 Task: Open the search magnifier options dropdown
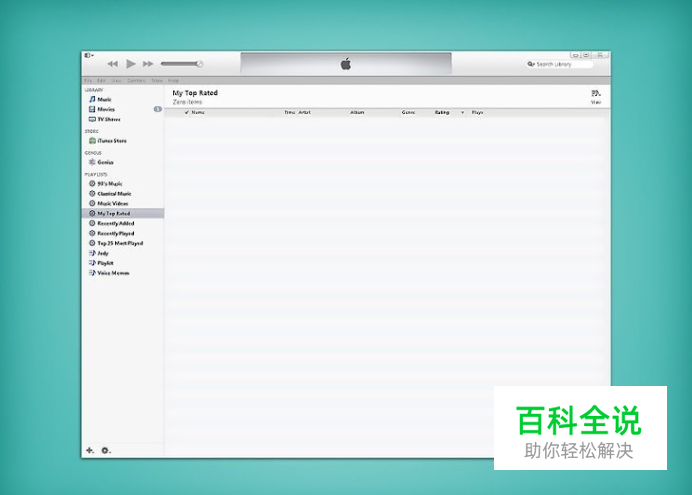[531, 64]
